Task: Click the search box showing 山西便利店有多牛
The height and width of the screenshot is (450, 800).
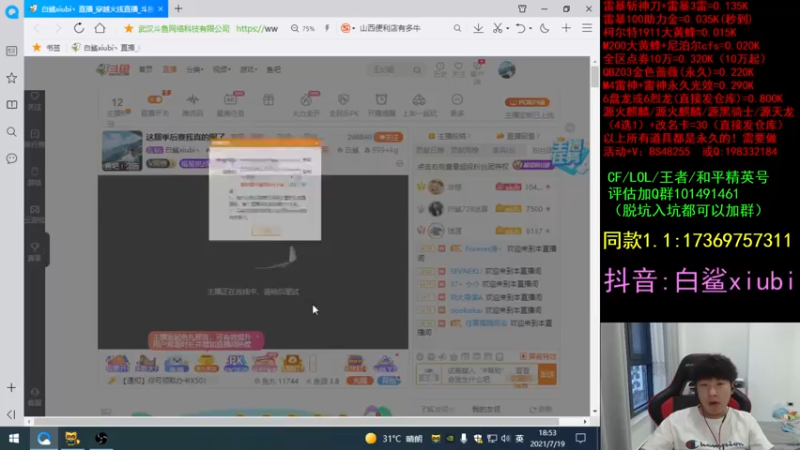Action: coord(390,29)
